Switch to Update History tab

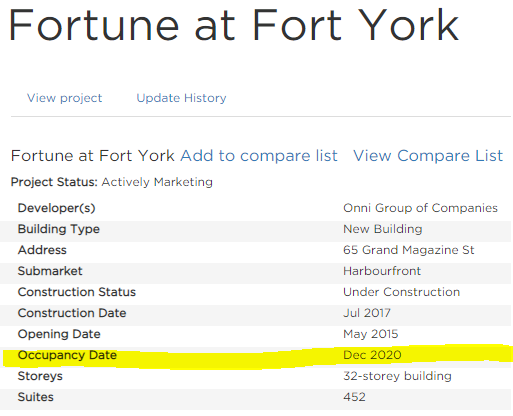(181, 98)
